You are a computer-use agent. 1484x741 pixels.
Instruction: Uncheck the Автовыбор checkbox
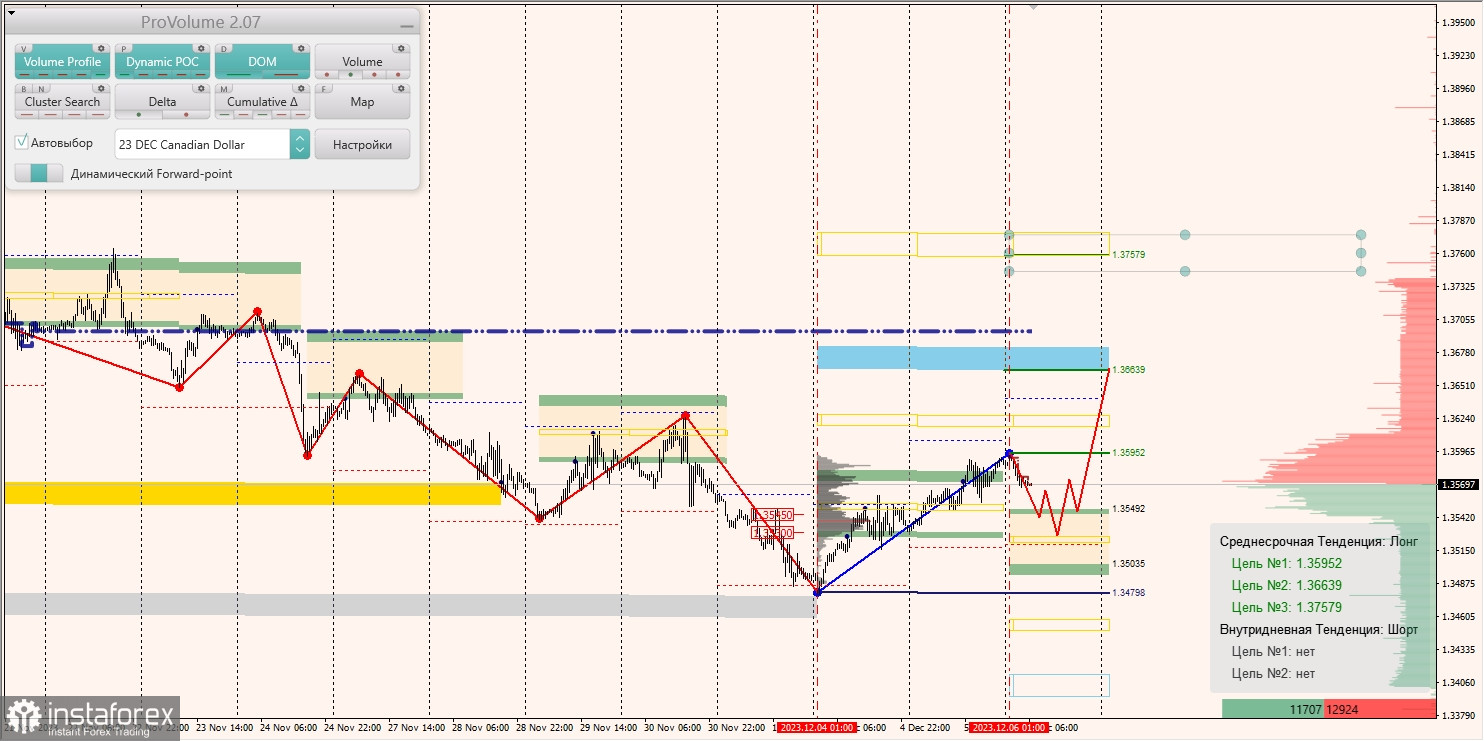point(21,142)
